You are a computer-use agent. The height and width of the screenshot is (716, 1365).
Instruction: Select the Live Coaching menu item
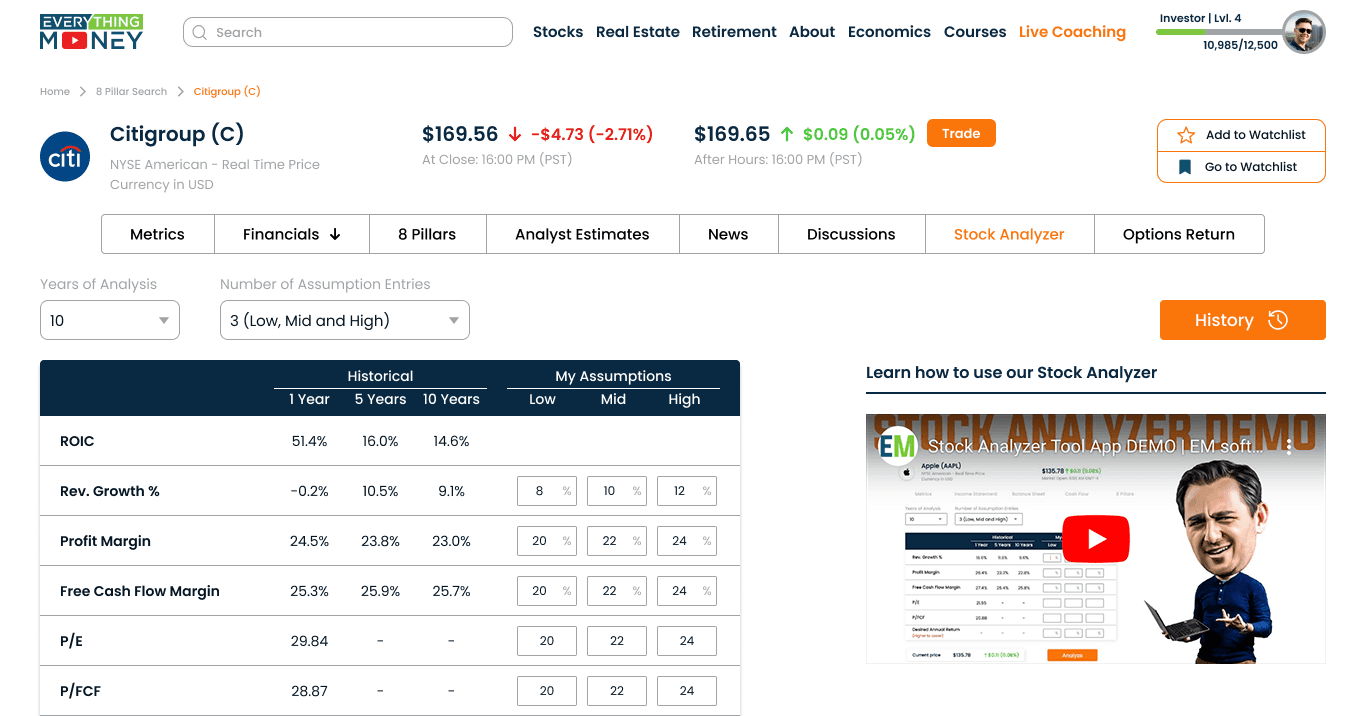[x=1072, y=31]
